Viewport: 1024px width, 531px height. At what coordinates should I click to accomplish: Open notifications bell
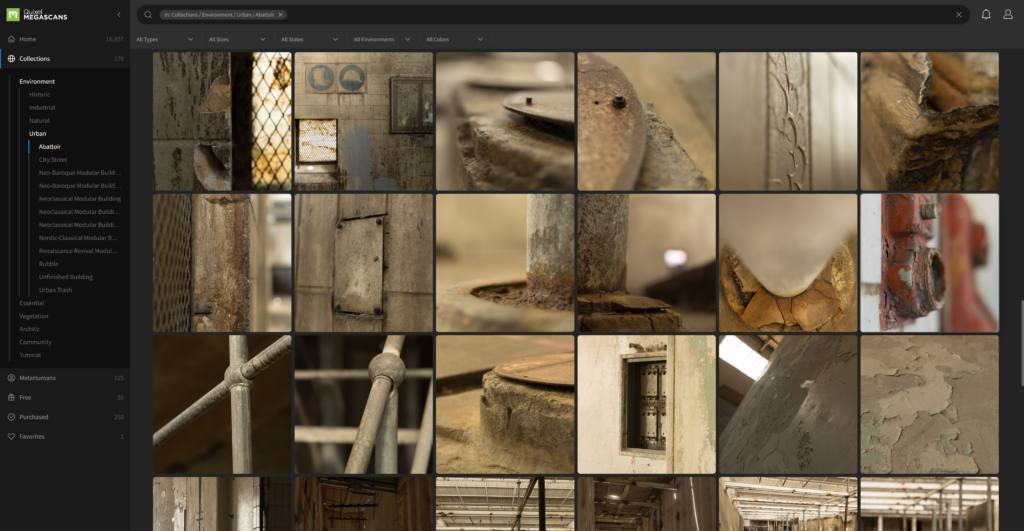[x=986, y=14]
